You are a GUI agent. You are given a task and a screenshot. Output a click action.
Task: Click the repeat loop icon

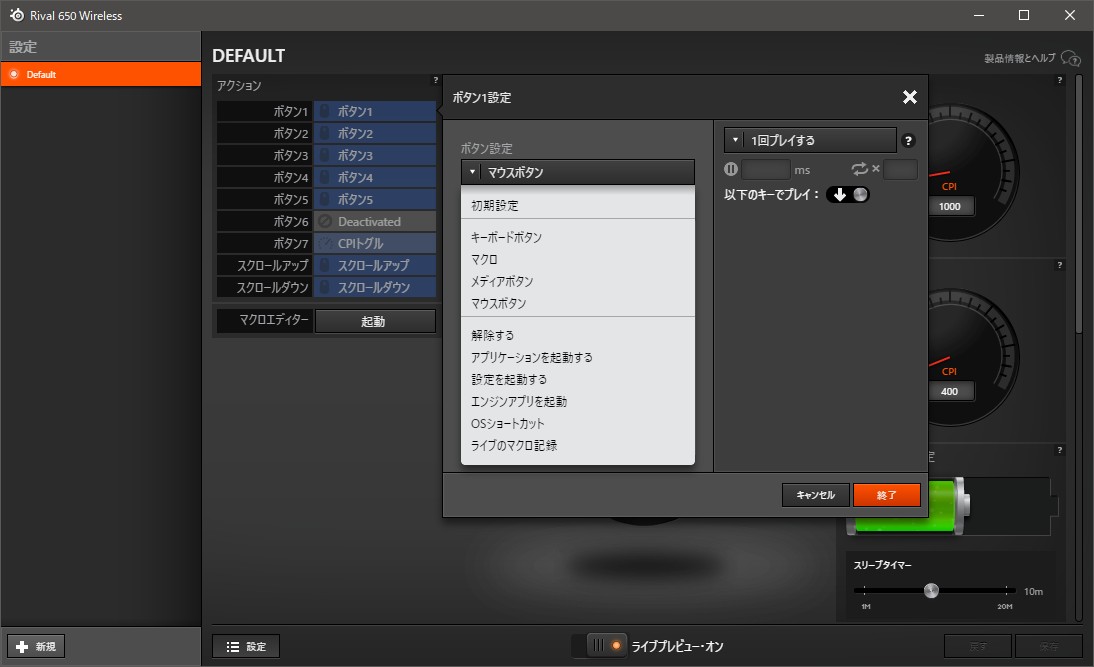tap(860, 169)
